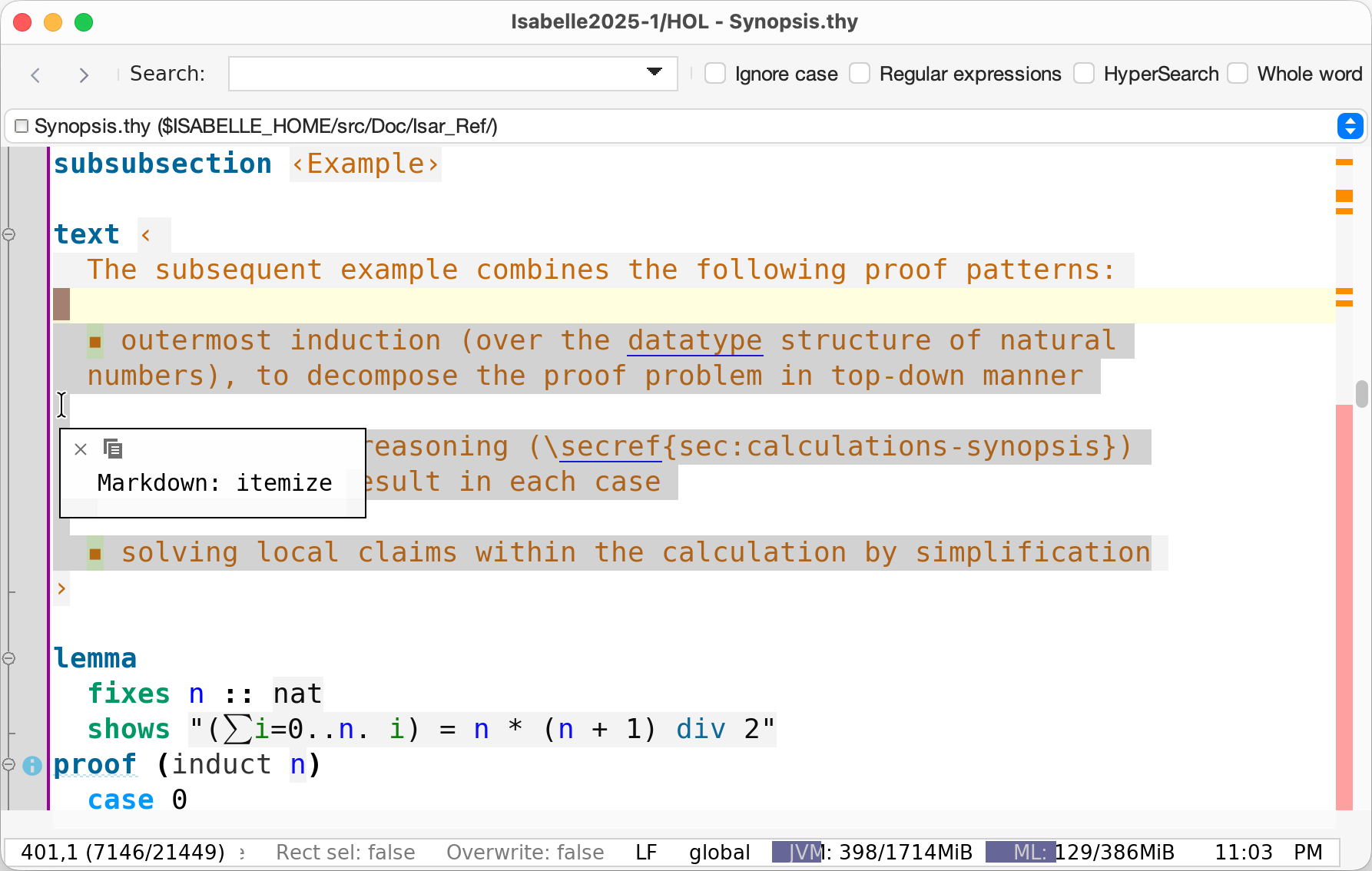Enable HyperSearch checkbox

pyautogui.click(x=1084, y=74)
